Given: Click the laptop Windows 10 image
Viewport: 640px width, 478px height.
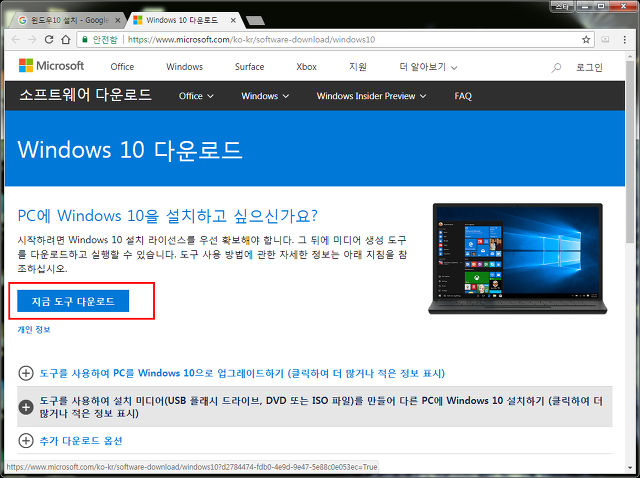Looking at the screenshot, I should [x=518, y=259].
